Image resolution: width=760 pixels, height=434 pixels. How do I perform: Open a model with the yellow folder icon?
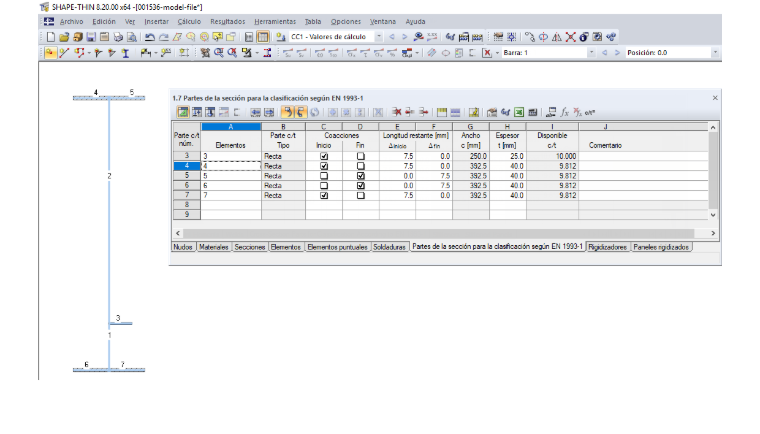coord(64,37)
